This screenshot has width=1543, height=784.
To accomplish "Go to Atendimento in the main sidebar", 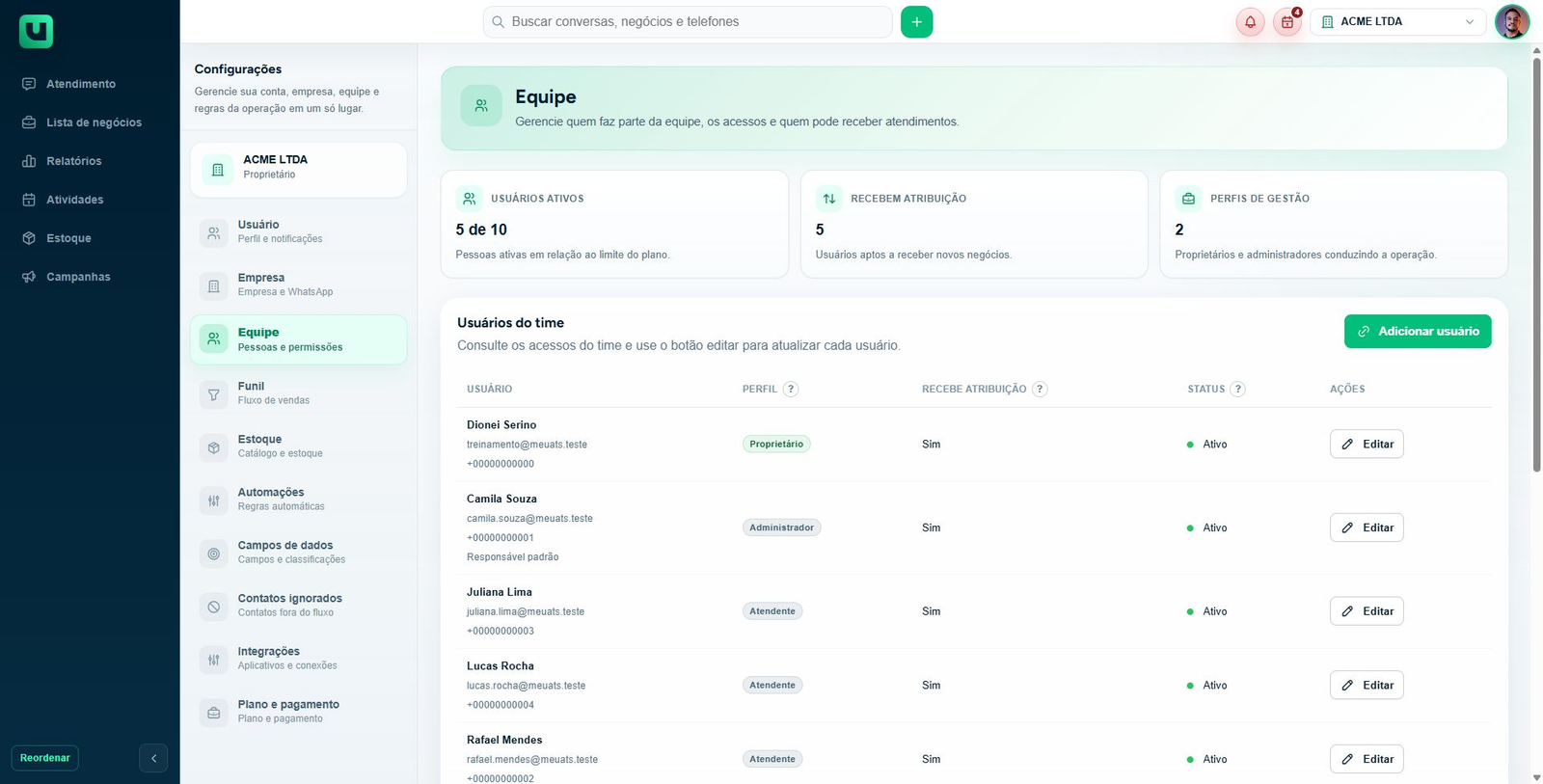I will (x=81, y=84).
